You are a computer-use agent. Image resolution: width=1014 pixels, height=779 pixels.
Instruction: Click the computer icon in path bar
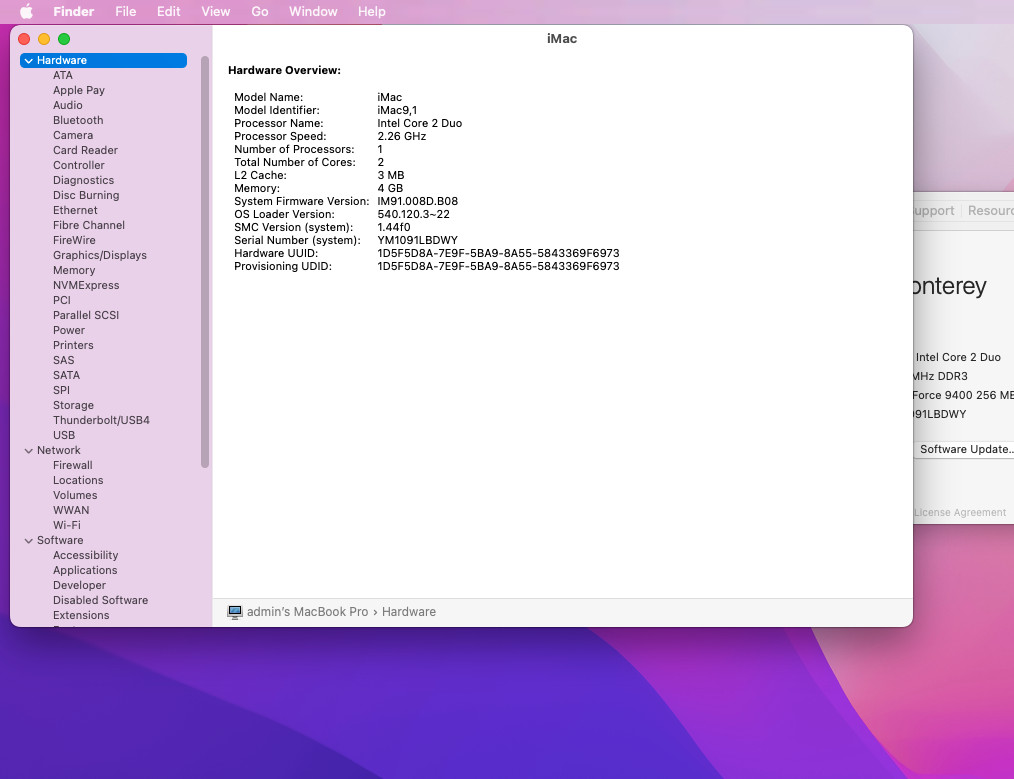pos(235,612)
